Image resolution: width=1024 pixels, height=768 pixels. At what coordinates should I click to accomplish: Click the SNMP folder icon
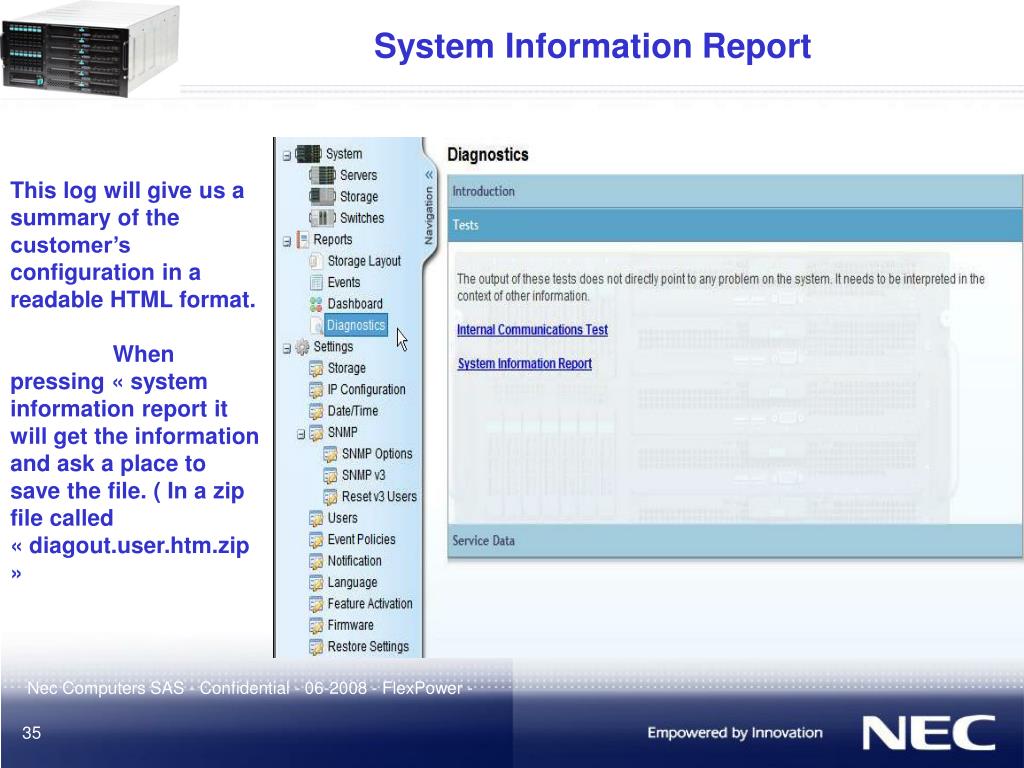pos(316,433)
